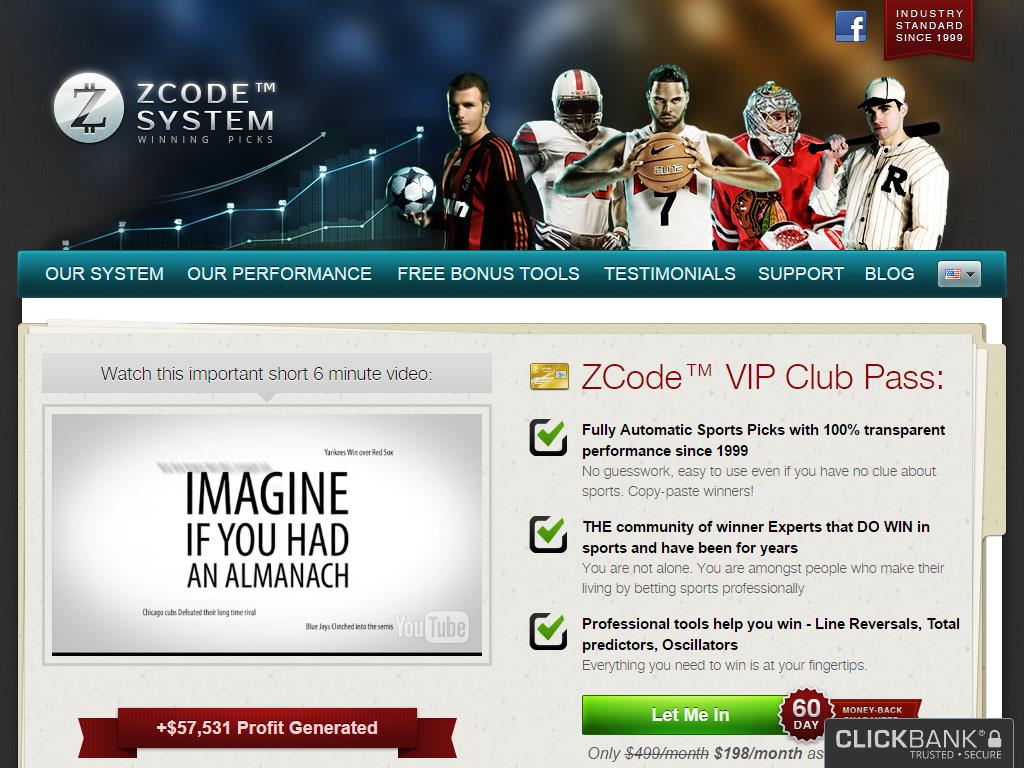Expand the language selector dropdown arrow

pos(970,274)
